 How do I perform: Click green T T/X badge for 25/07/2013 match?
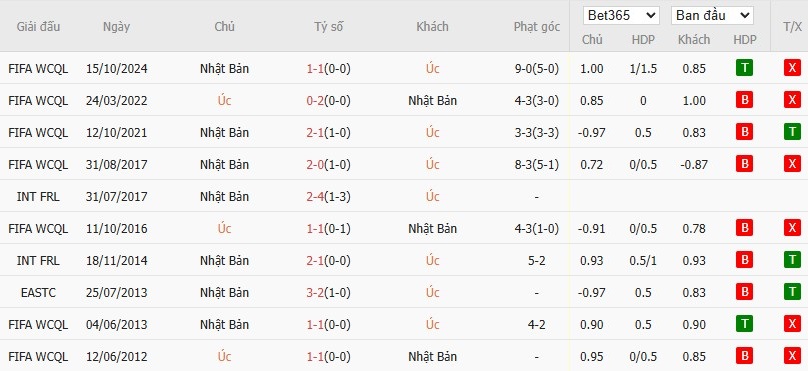click(x=792, y=292)
